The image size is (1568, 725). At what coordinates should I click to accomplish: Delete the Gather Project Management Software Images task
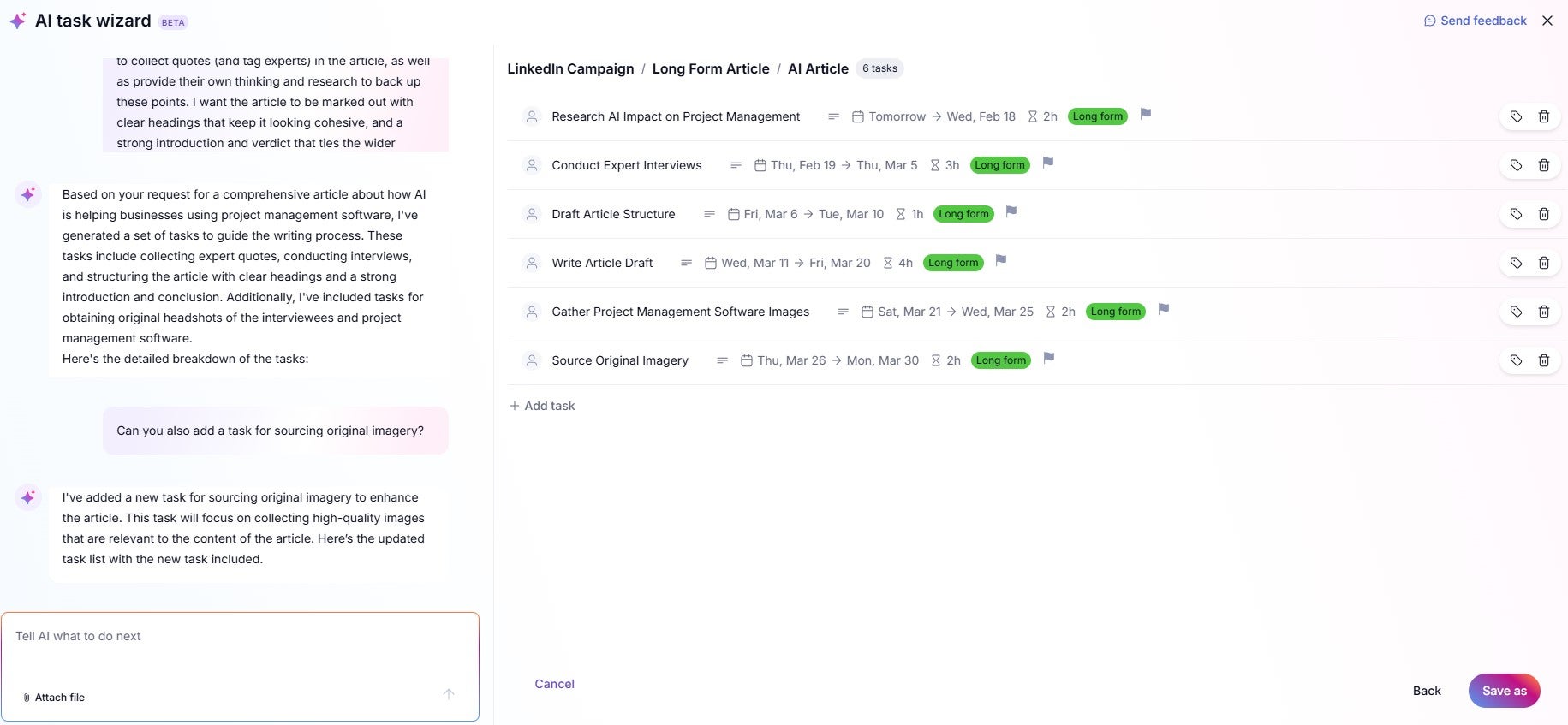click(x=1544, y=312)
